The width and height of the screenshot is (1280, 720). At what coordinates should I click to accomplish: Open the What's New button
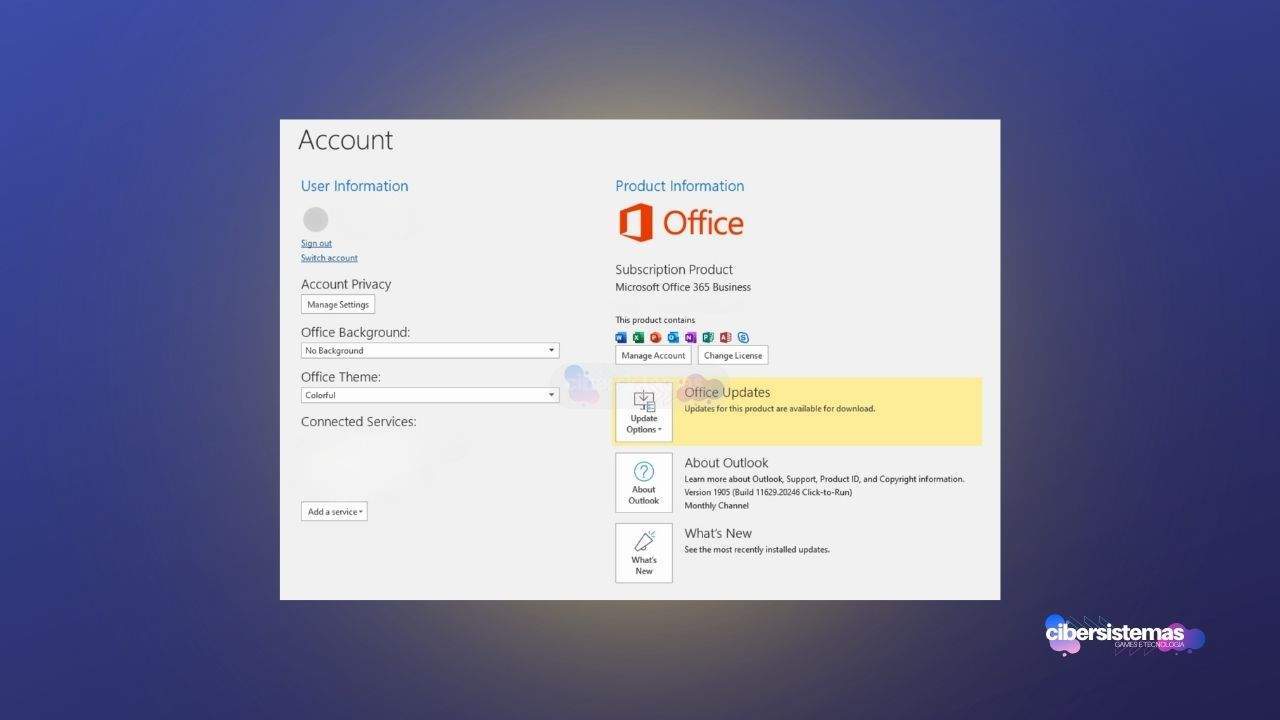[x=644, y=553]
